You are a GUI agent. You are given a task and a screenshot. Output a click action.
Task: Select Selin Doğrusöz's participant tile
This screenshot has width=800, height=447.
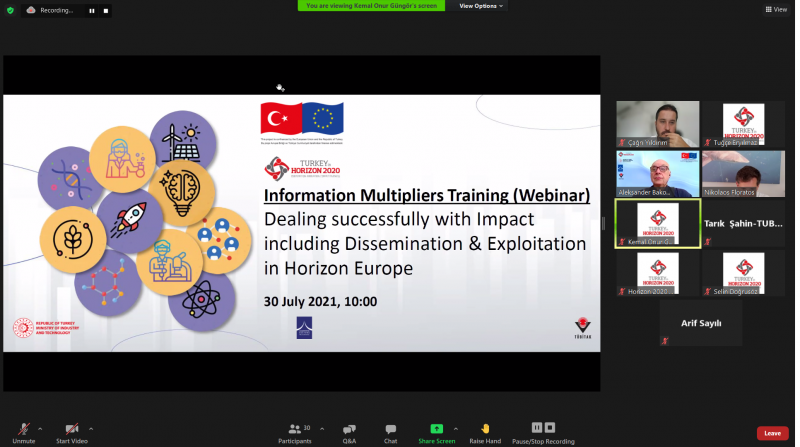coord(743,274)
